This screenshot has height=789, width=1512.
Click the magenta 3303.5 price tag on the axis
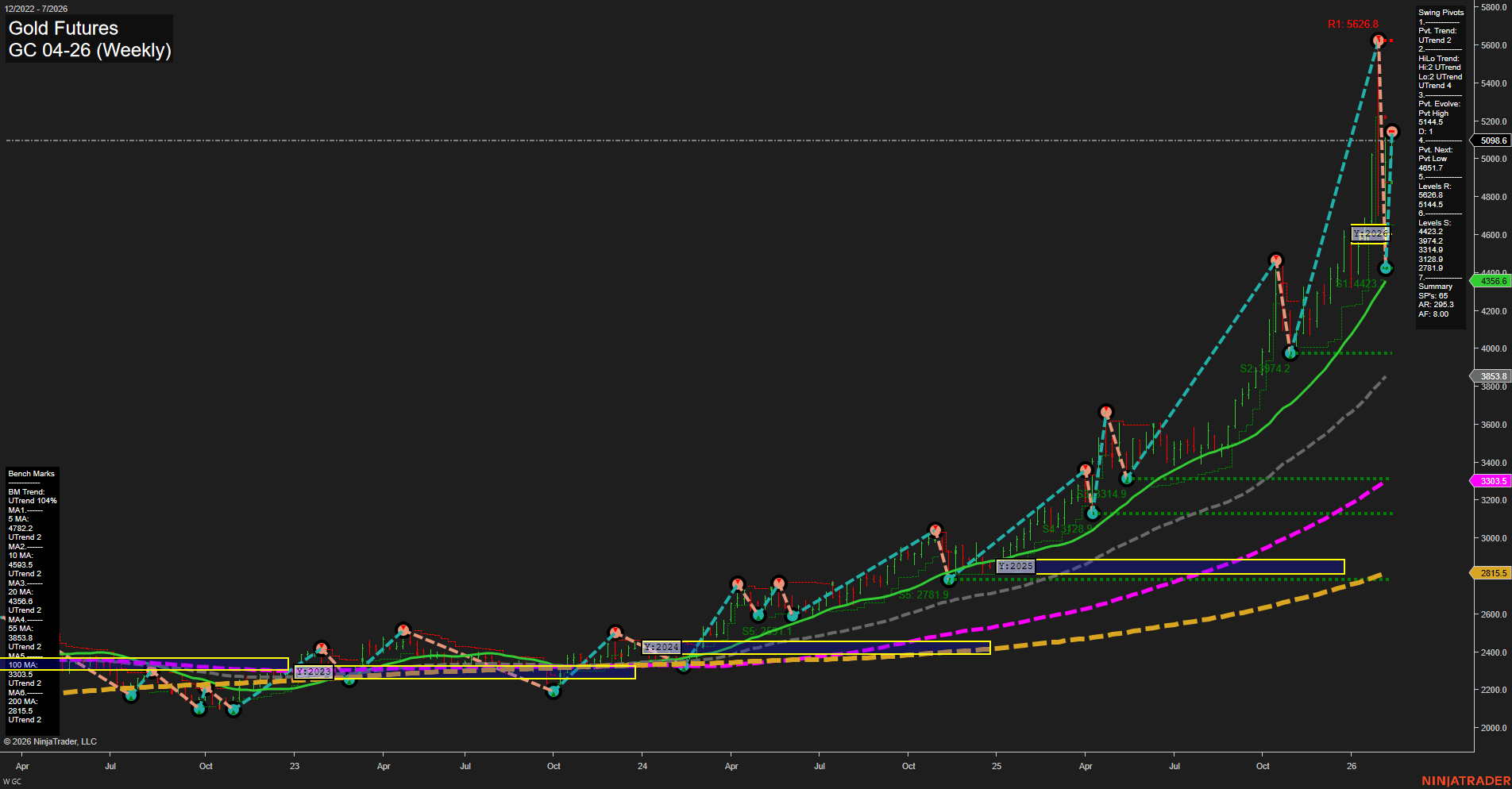(x=1492, y=480)
